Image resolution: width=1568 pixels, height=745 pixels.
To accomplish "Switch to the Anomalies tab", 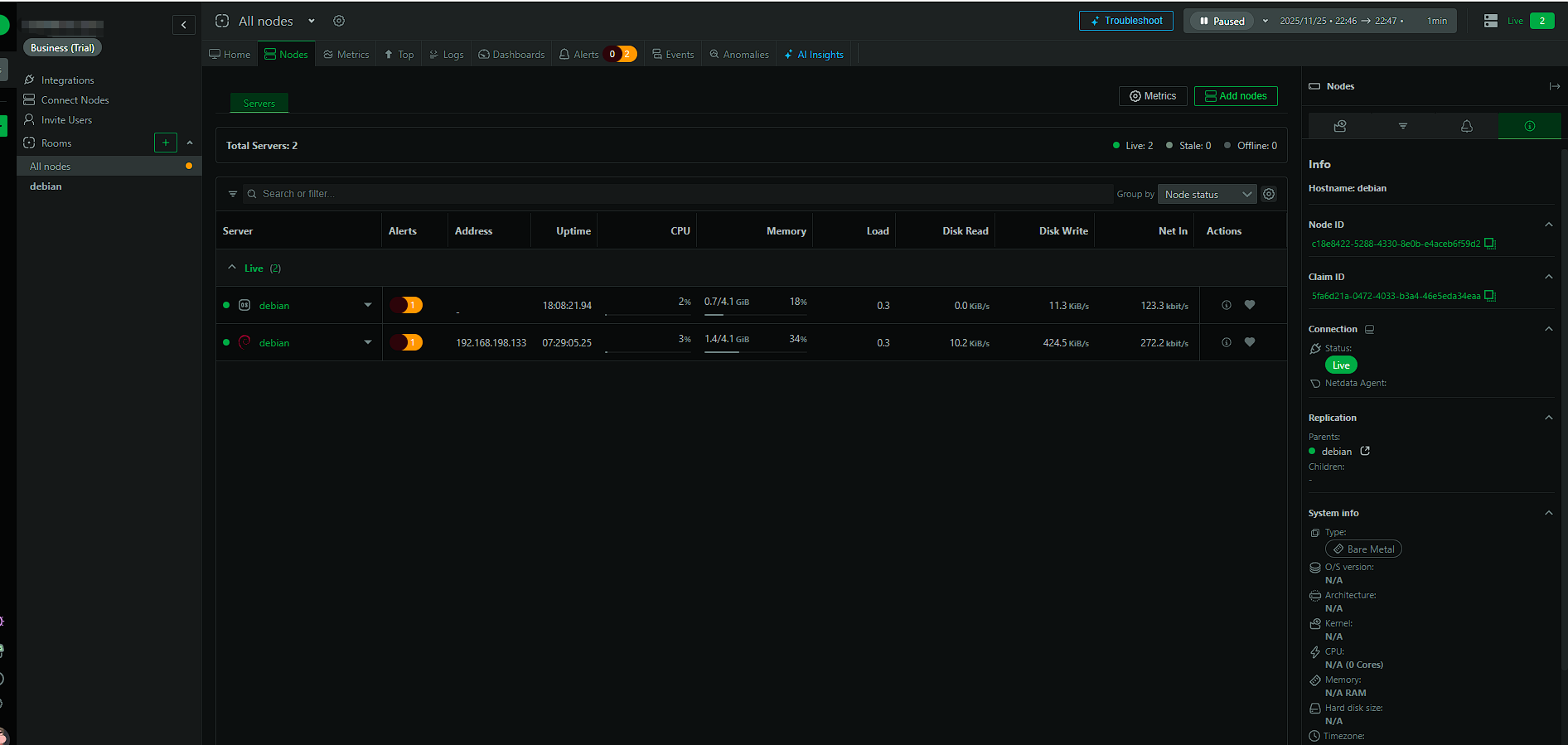I will coord(738,55).
